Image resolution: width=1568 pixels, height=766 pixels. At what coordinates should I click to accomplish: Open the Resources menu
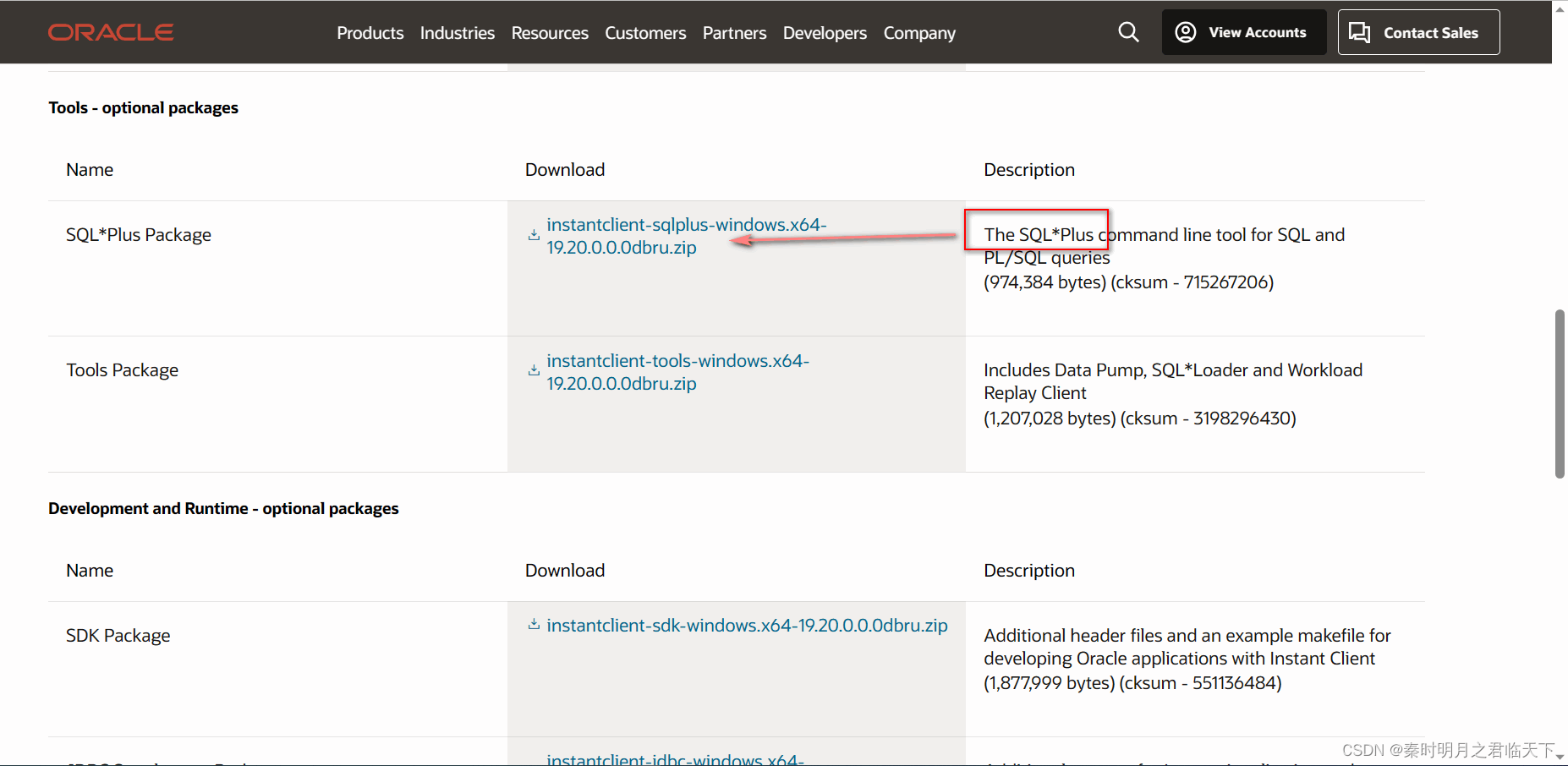coord(550,33)
